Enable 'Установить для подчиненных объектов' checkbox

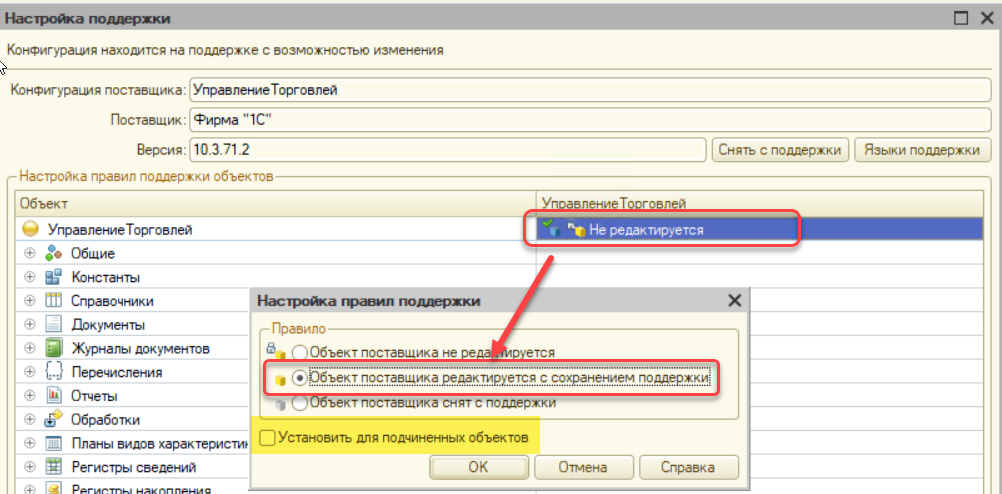(x=268, y=438)
